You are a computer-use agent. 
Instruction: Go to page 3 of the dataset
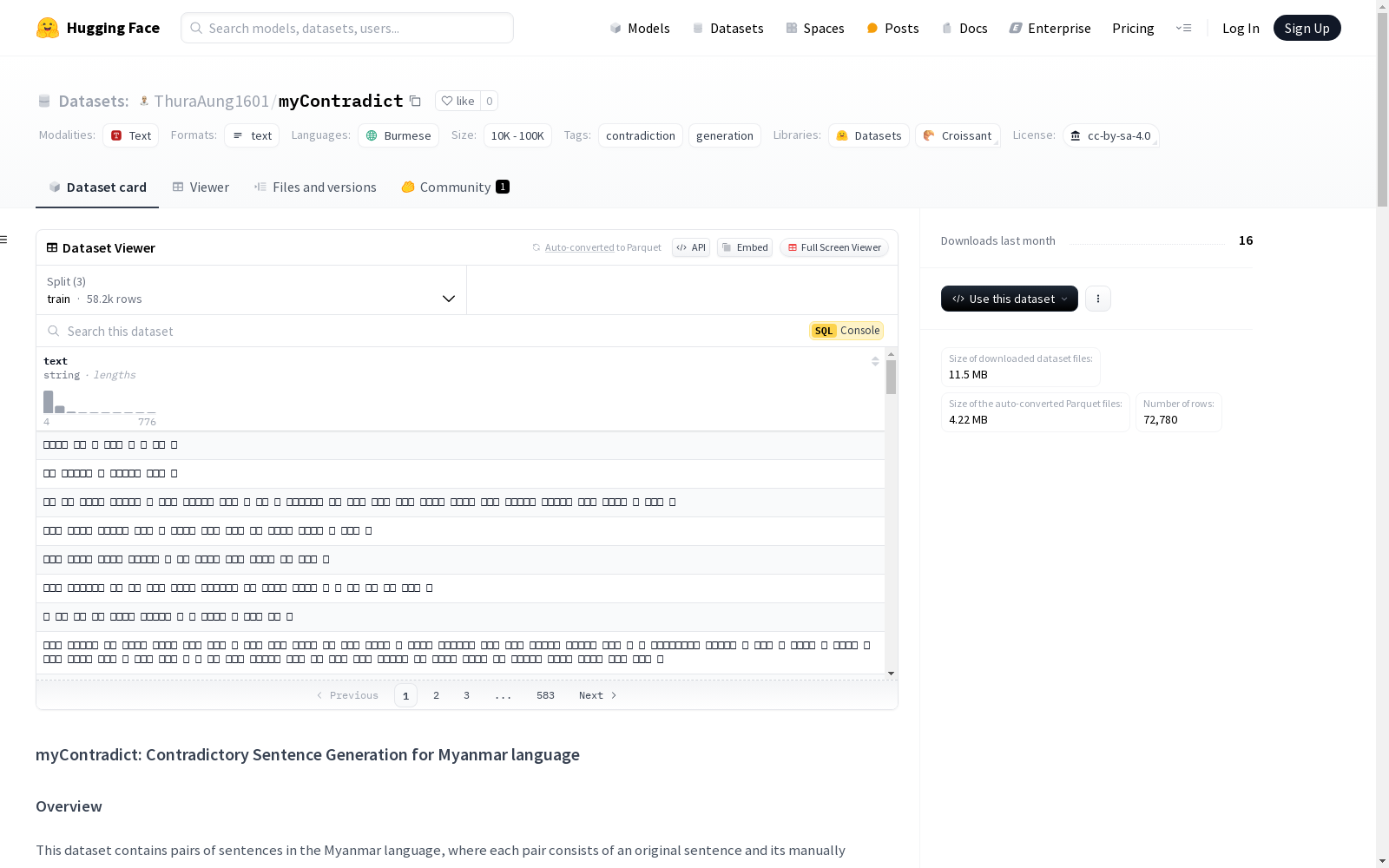(x=466, y=695)
